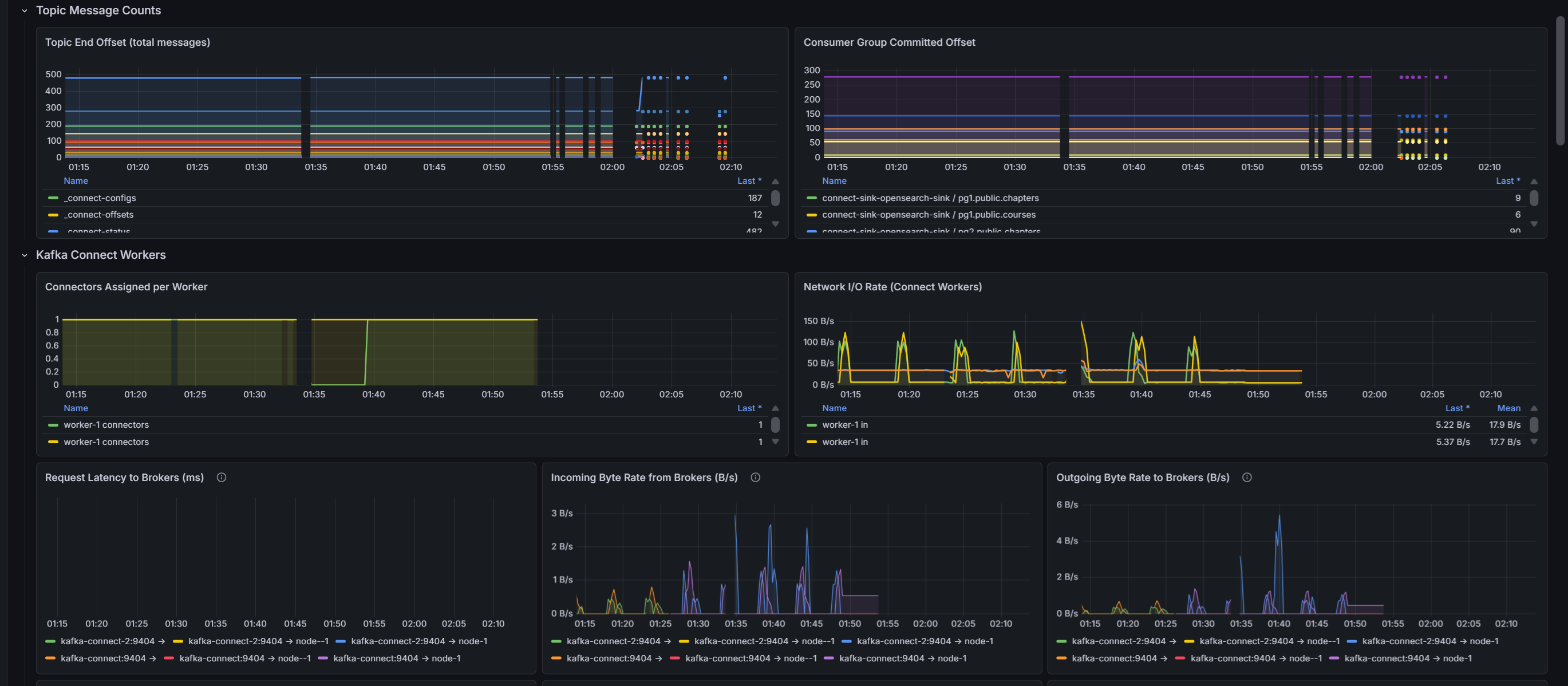Click orange kafka-connect:9404 → swatch in Incoming Byte Rate

coord(556,659)
